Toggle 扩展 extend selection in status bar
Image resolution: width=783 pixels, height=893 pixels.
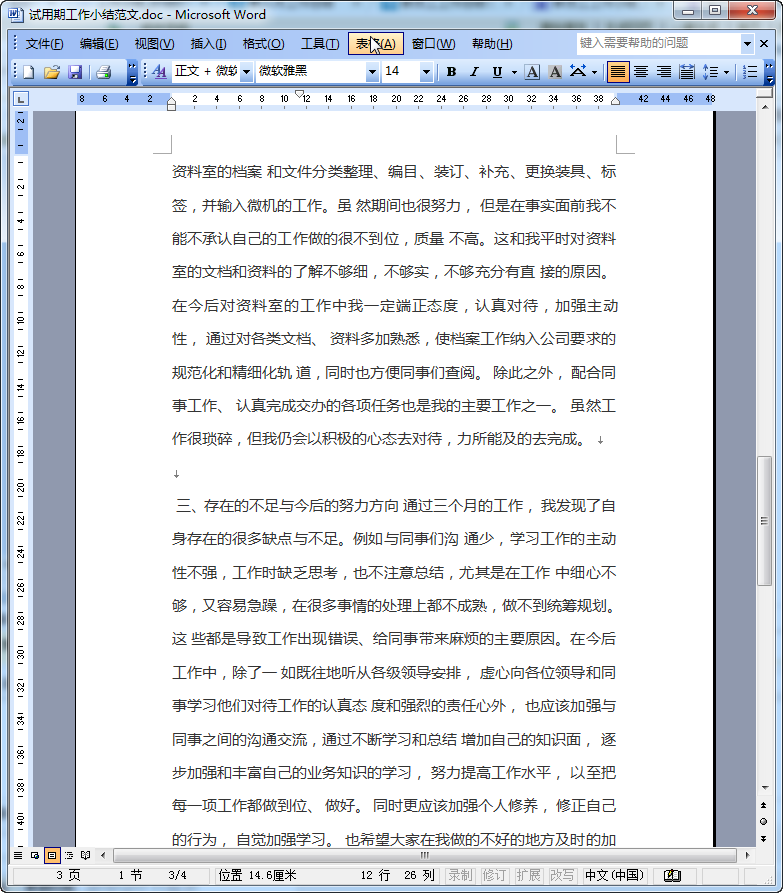(528, 875)
